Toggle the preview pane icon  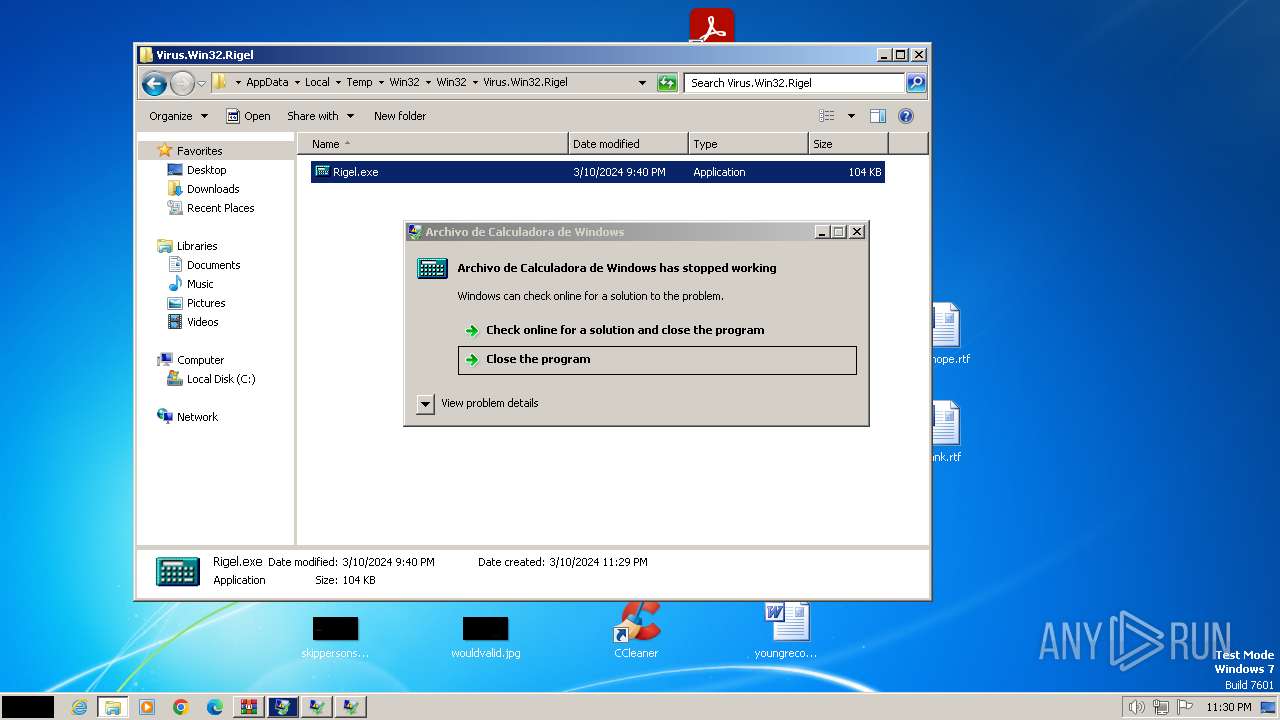(878, 116)
